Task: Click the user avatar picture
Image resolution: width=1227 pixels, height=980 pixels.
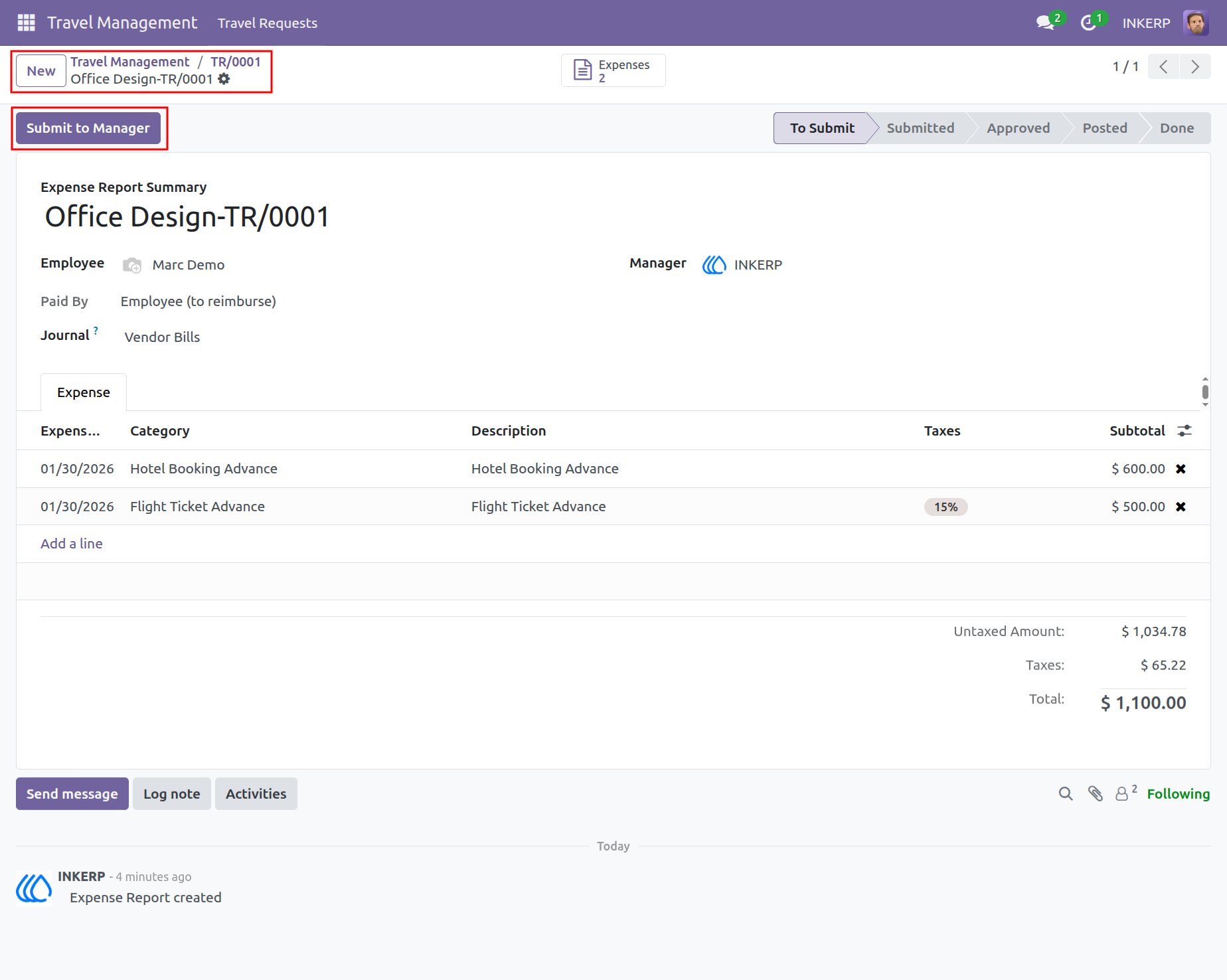Action: pos(1196,23)
